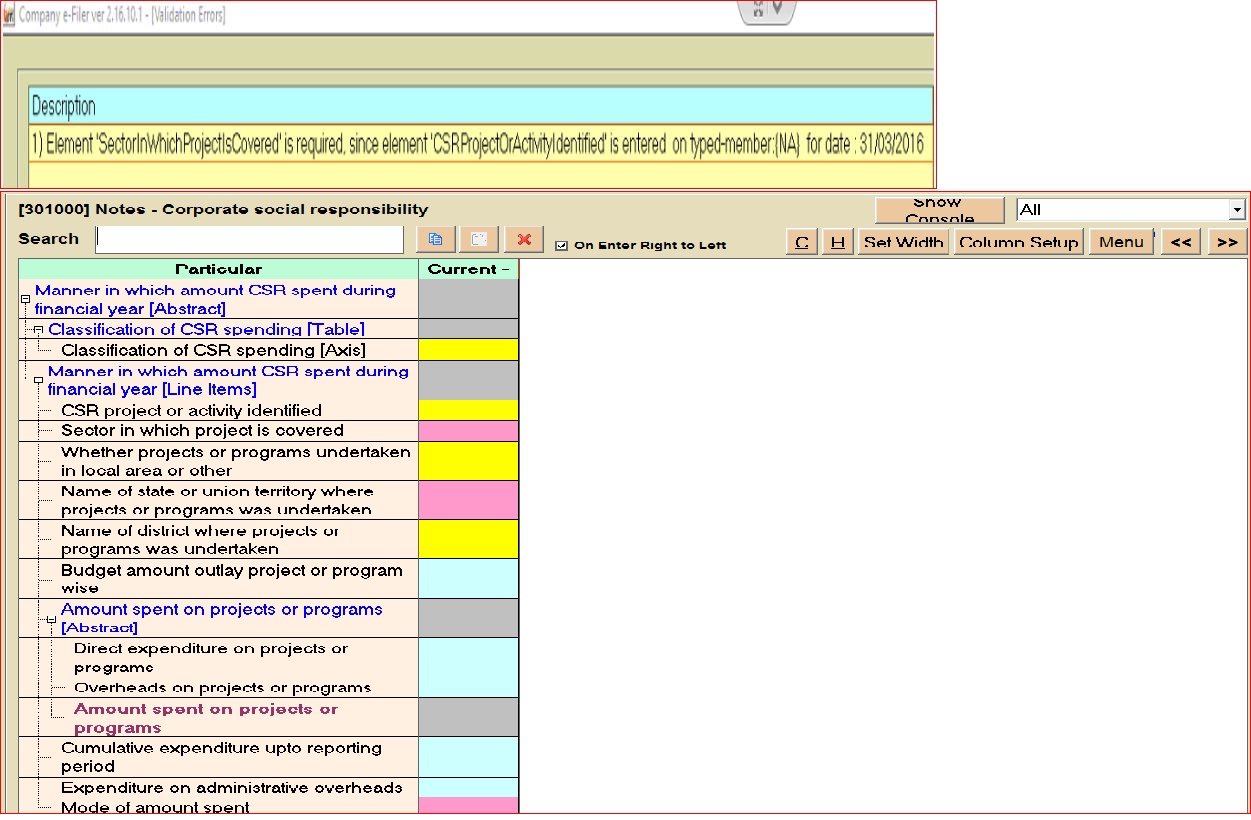This screenshot has width=1251, height=820.
Task: Open the Menu button
Action: (1120, 242)
